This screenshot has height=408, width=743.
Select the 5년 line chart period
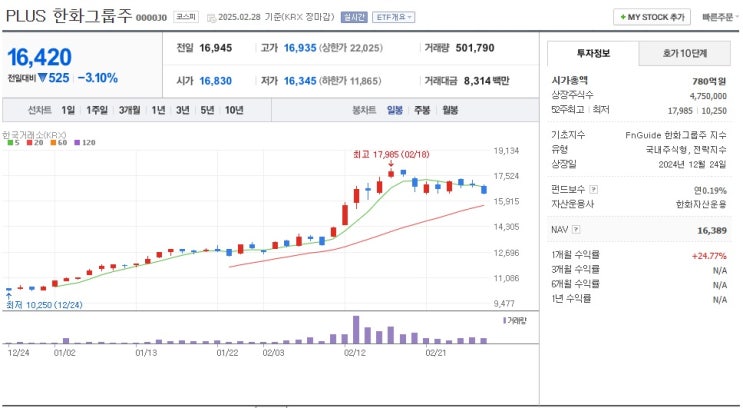pos(207,110)
